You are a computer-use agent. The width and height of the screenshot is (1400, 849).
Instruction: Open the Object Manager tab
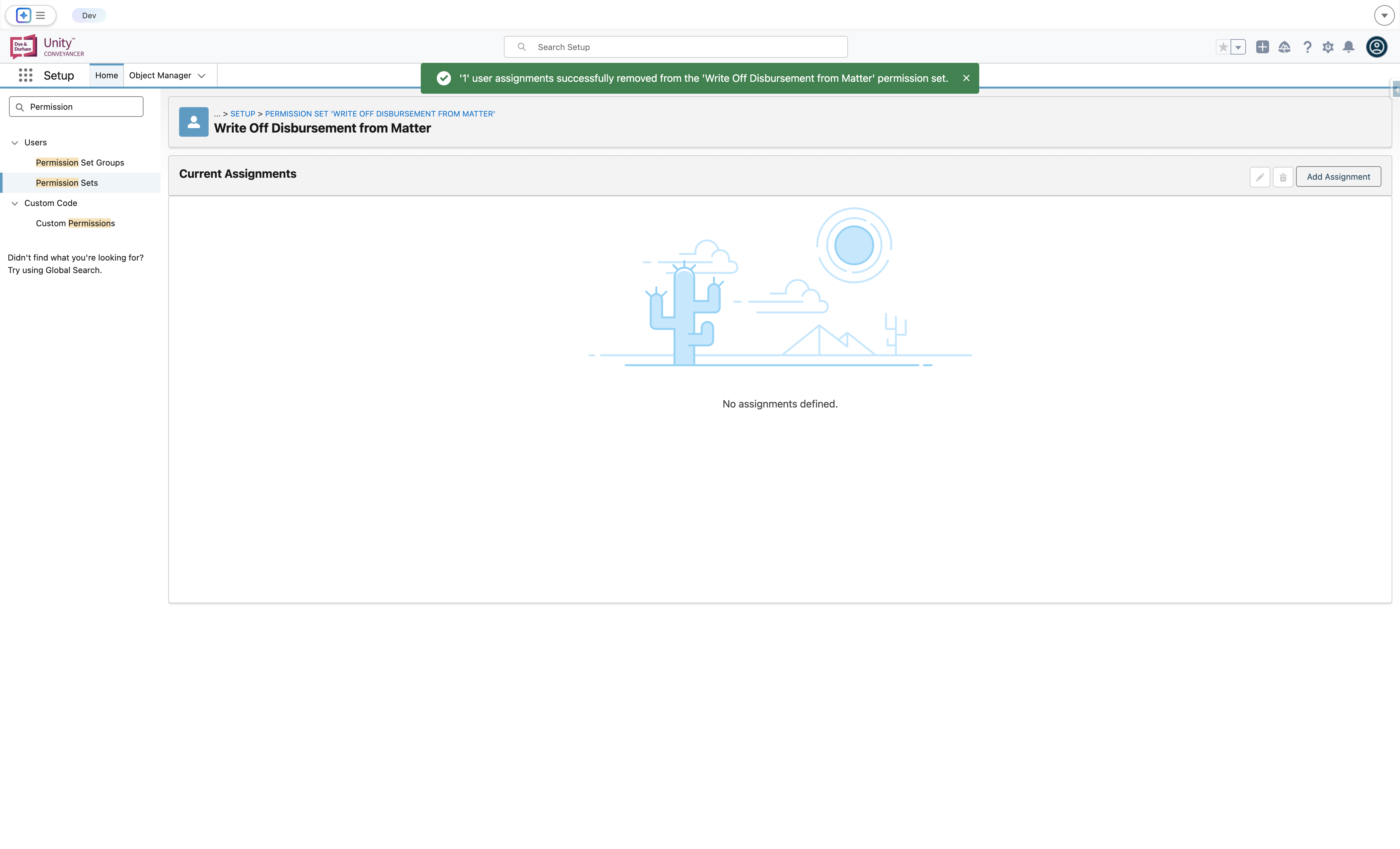[x=160, y=75]
